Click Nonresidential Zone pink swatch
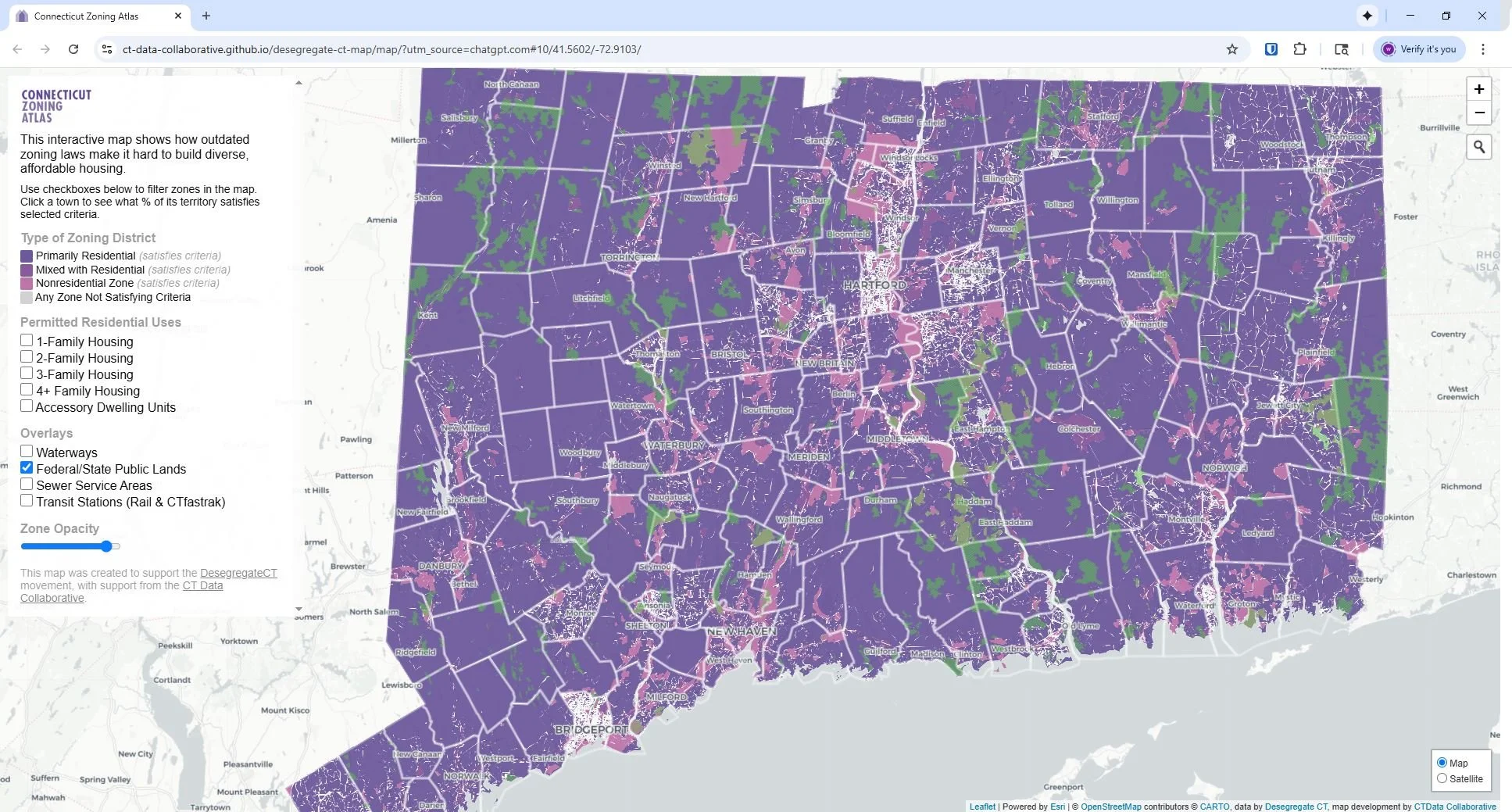This screenshot has height=812, width=1512. pos(27,283)
